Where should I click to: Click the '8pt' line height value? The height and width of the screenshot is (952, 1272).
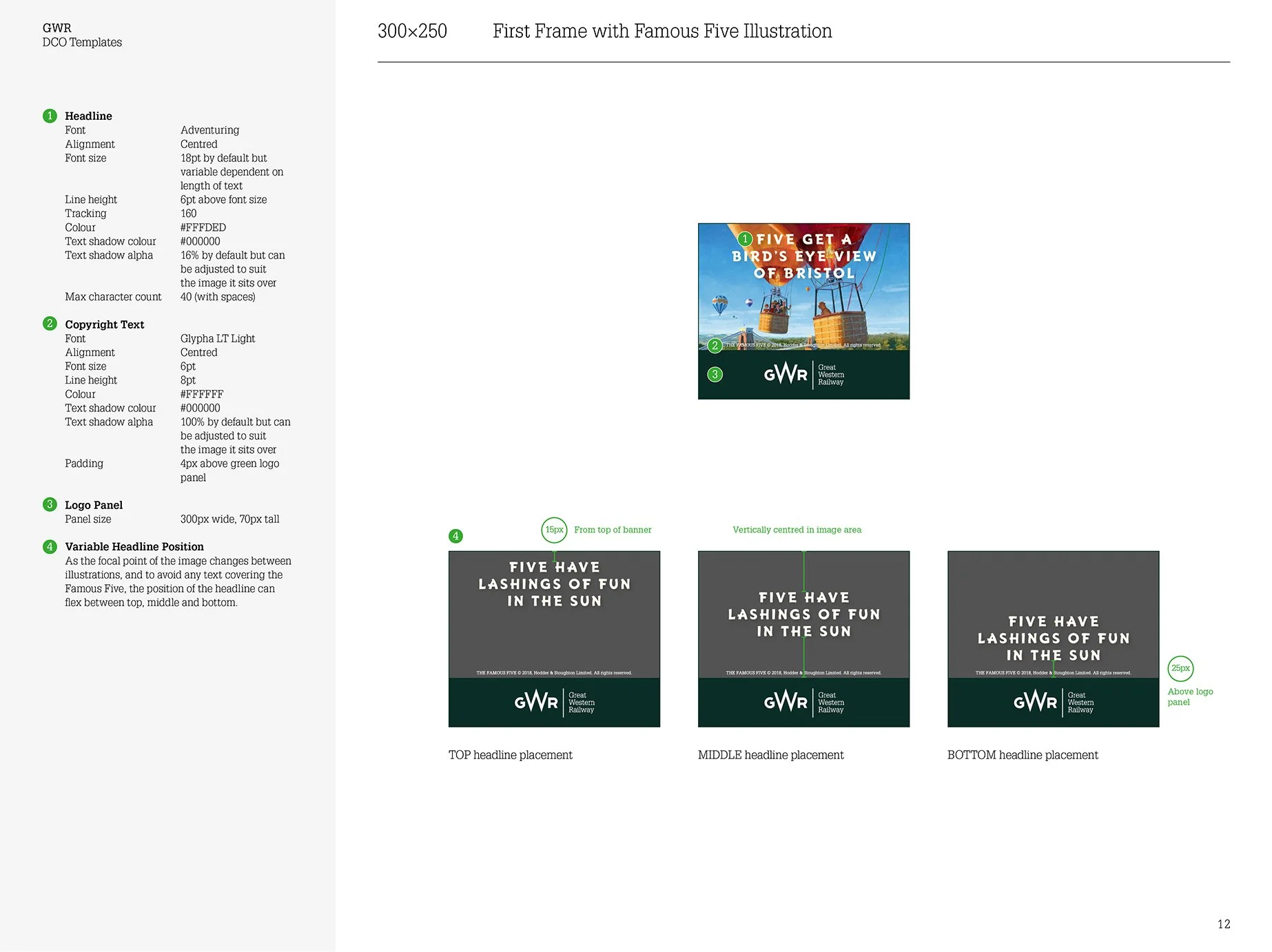(x=188, y=380)
